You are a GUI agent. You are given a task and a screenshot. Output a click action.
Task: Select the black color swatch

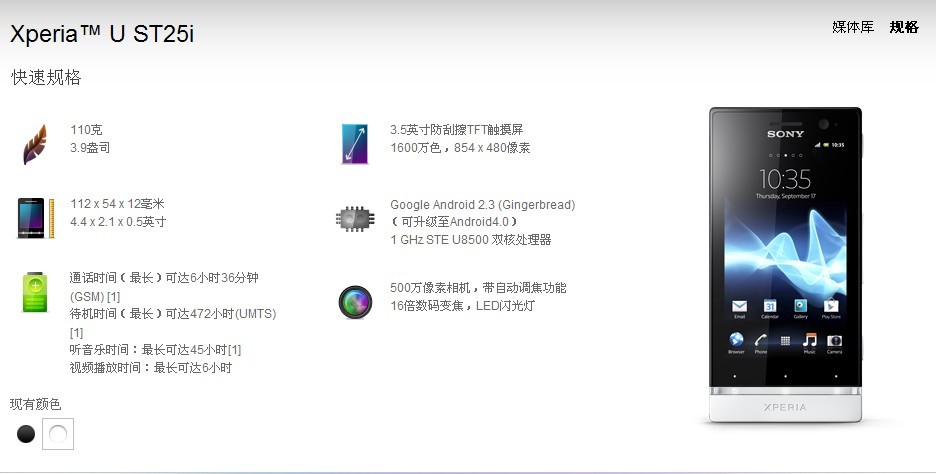26,434
